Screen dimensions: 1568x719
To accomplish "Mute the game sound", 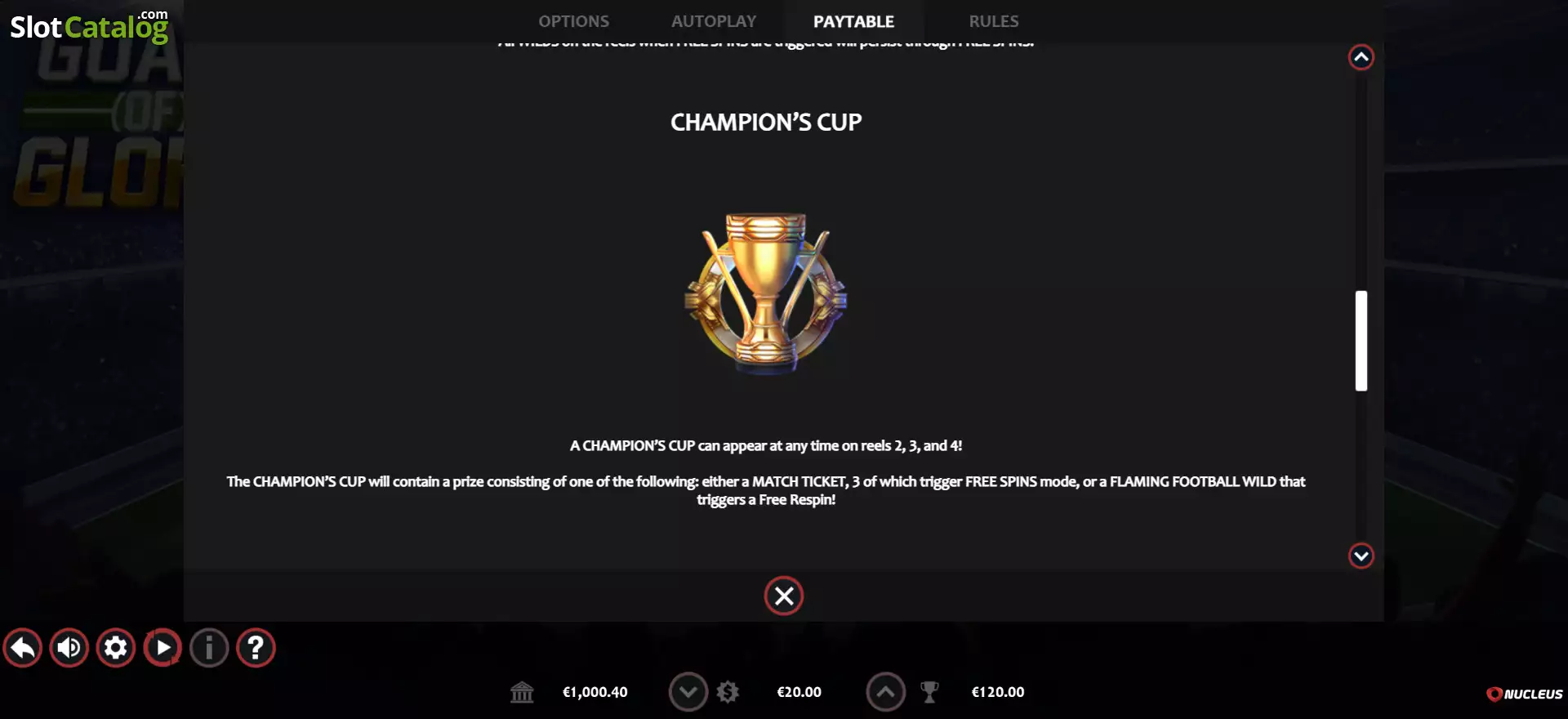I will click(69, 648).
